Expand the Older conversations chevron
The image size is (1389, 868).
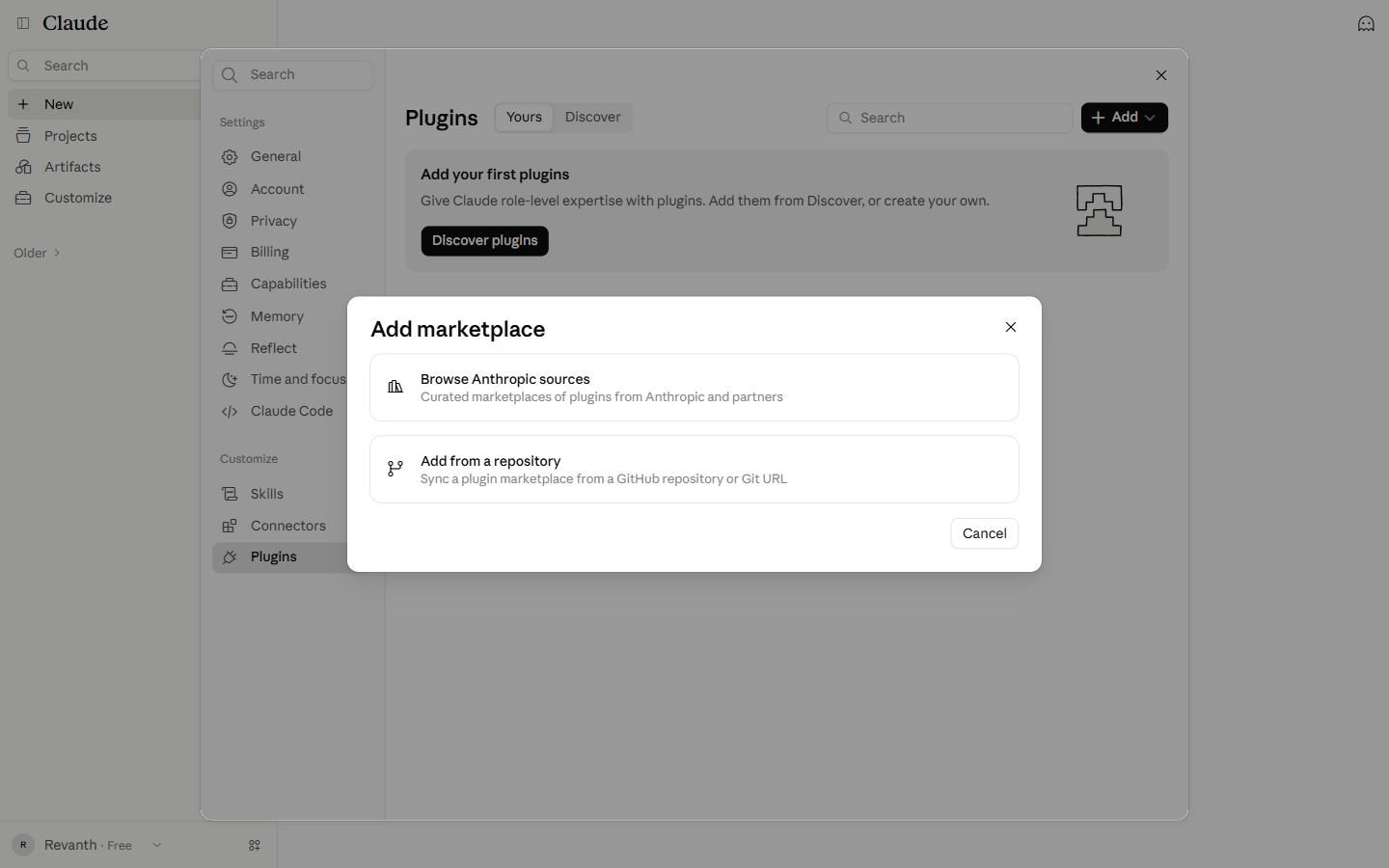point(57,253)
